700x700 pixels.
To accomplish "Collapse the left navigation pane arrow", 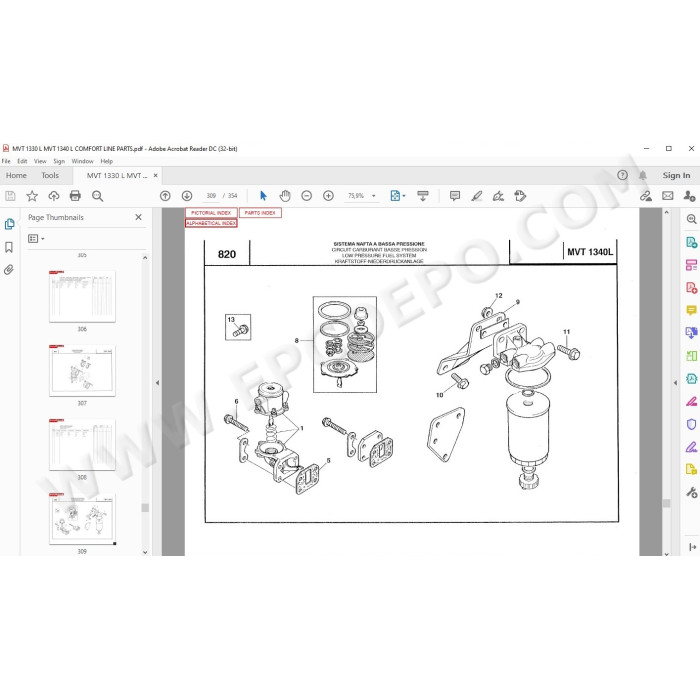I will tap(157, 383).
